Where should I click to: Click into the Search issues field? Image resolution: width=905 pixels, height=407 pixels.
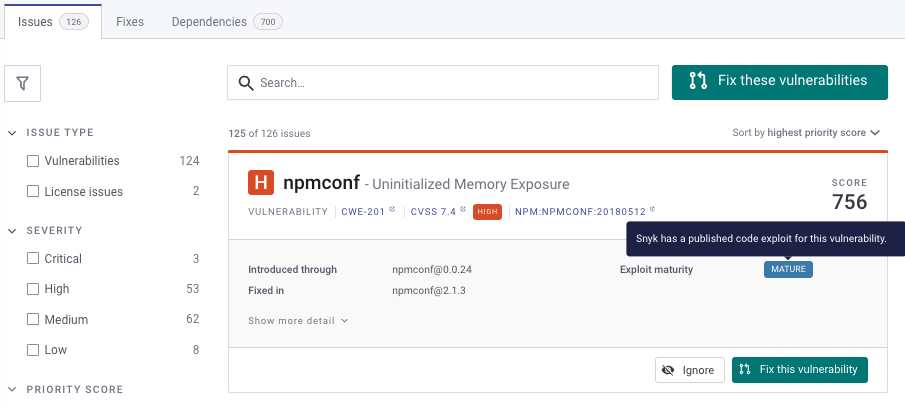pos(443,83)
